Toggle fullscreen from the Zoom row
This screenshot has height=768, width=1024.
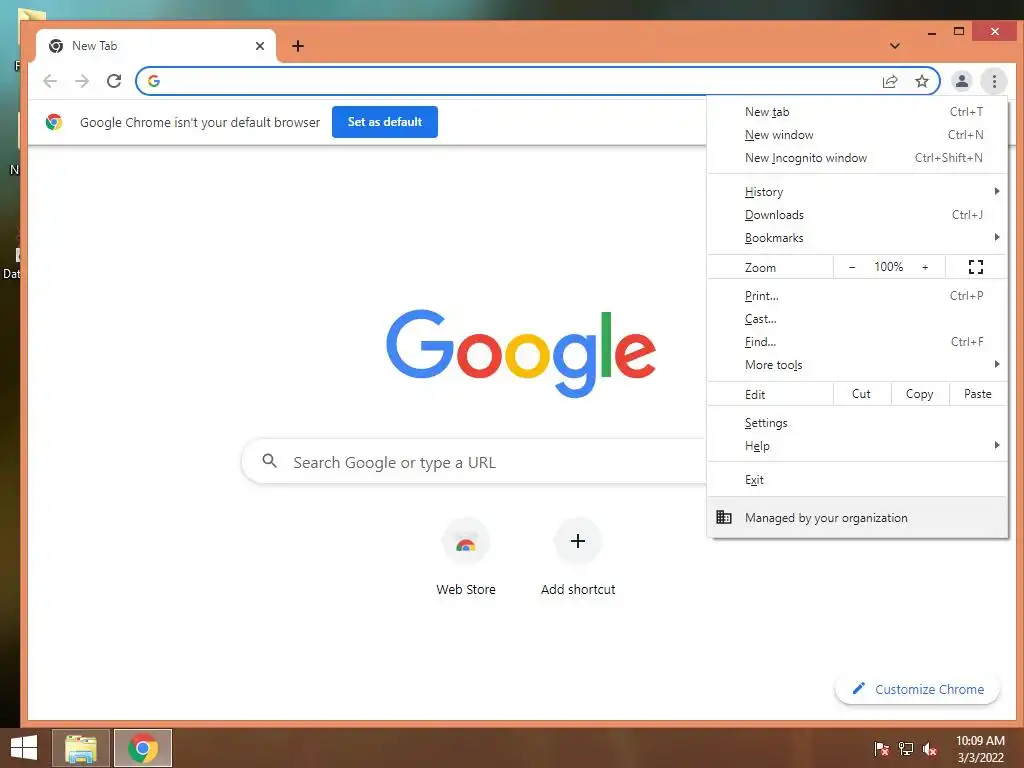tap(976, 266)
